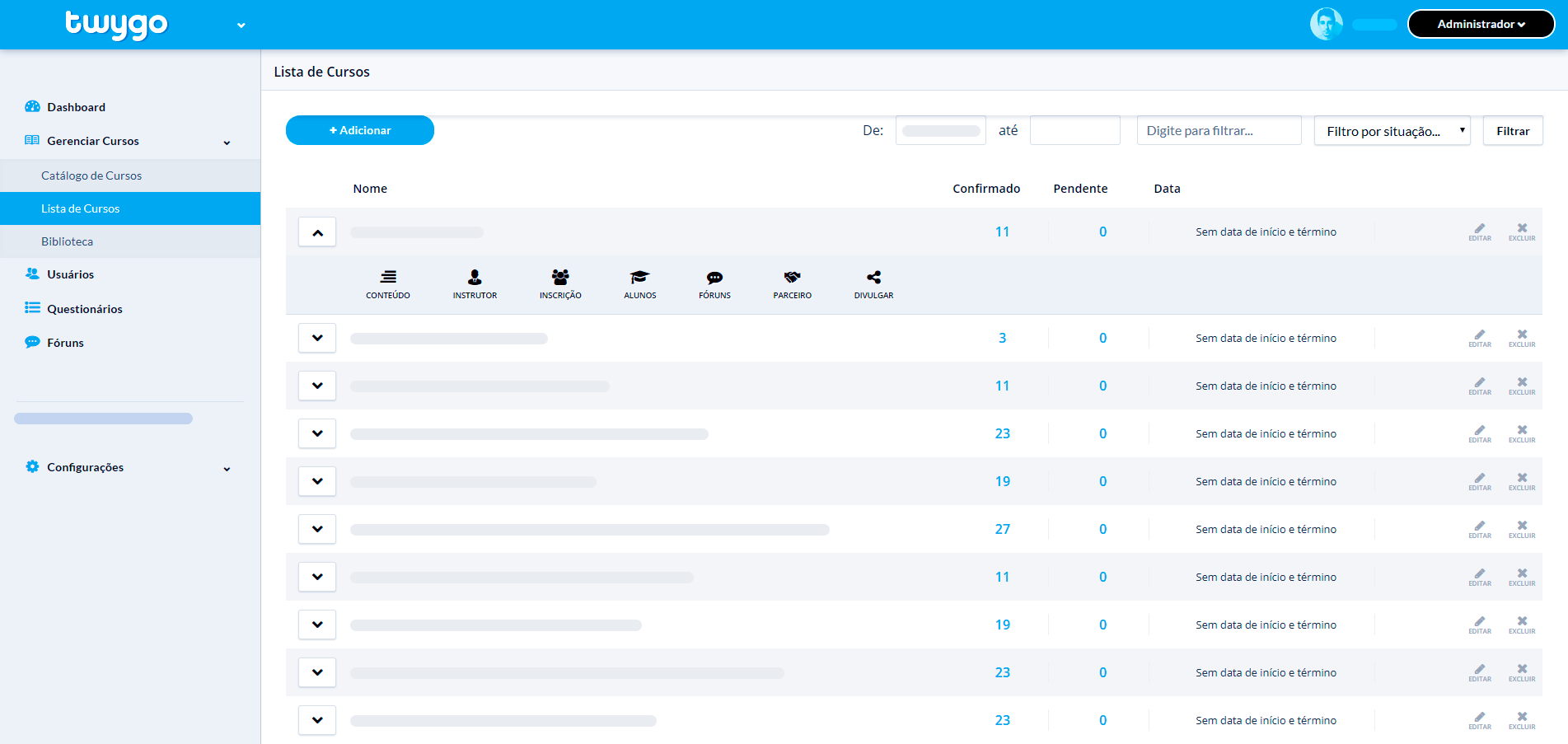Collapse the expanded first course row

click(x=316, y=232)
